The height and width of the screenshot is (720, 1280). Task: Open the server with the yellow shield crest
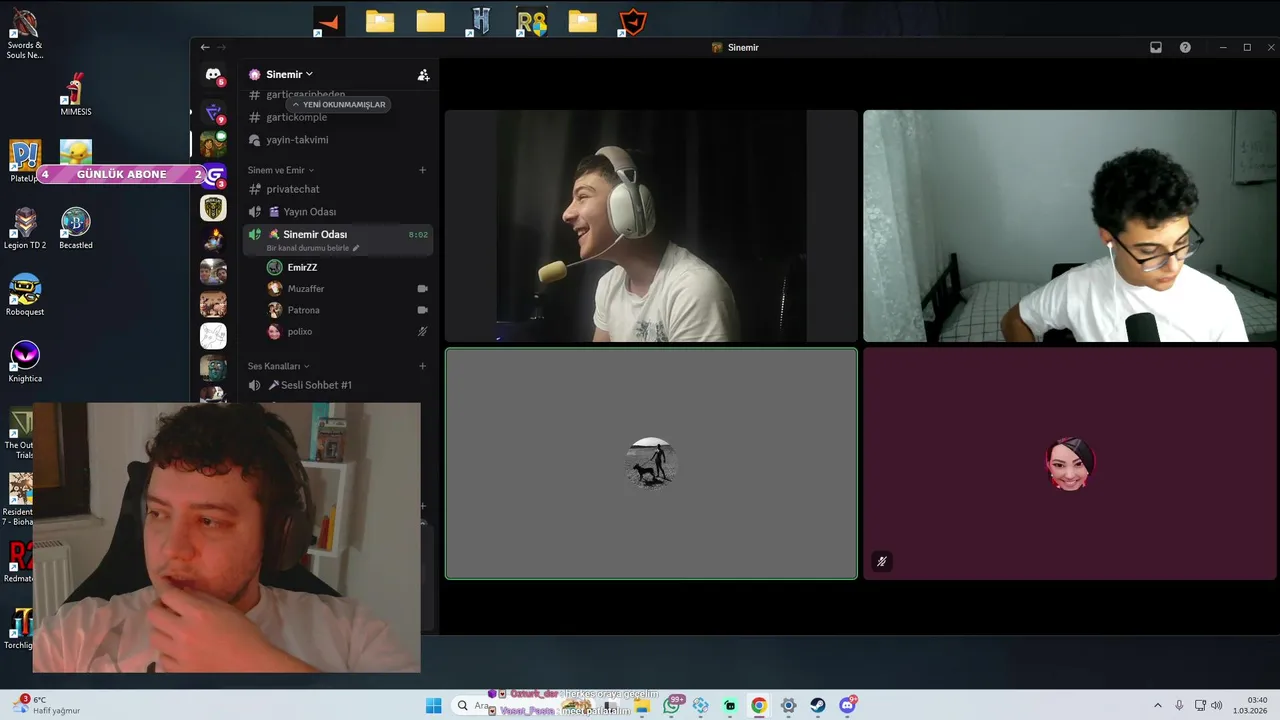pos(213,208)
